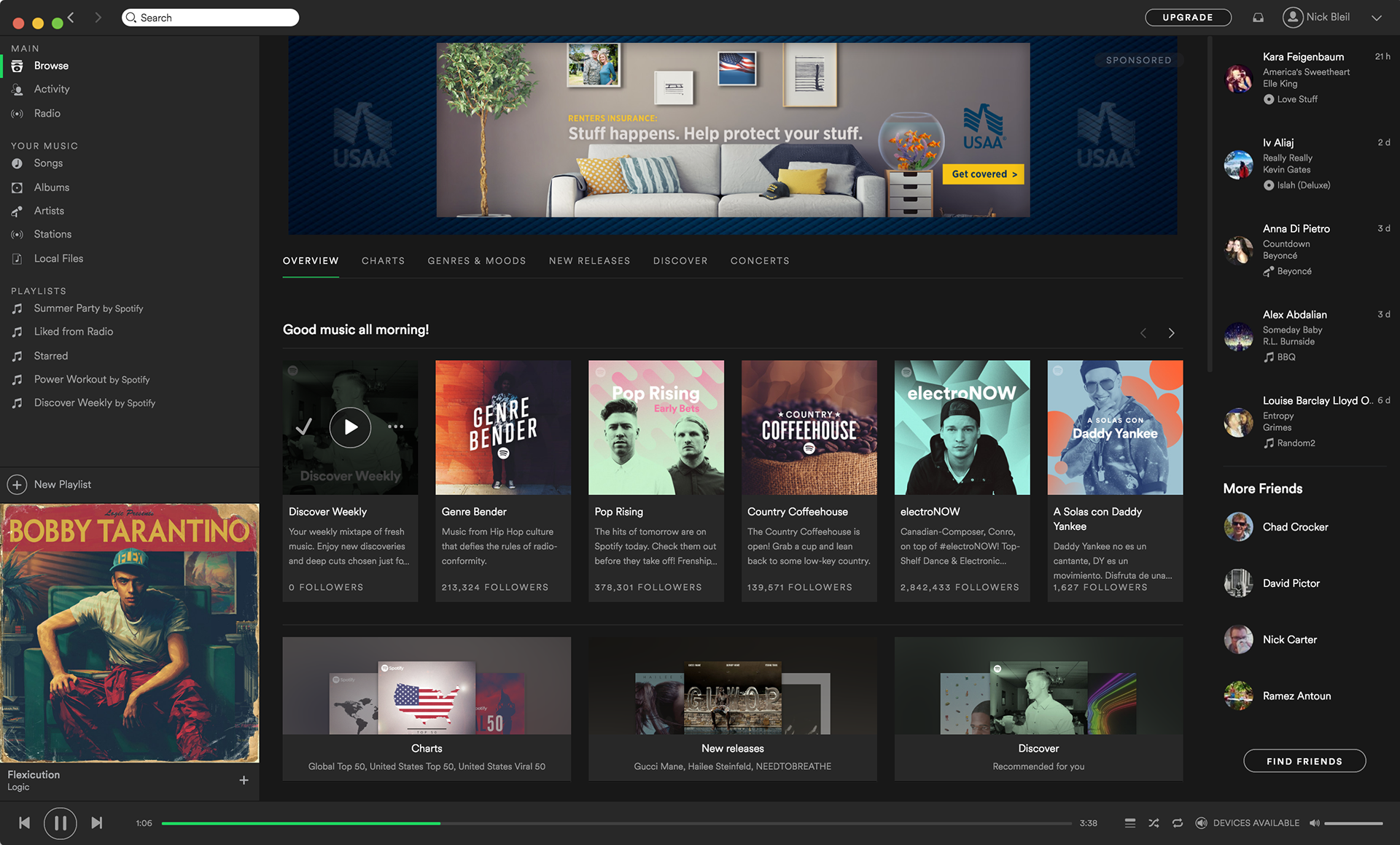Screen dimensions: 1400x845
Task: Click the Search input field
Action: [211, 17]
